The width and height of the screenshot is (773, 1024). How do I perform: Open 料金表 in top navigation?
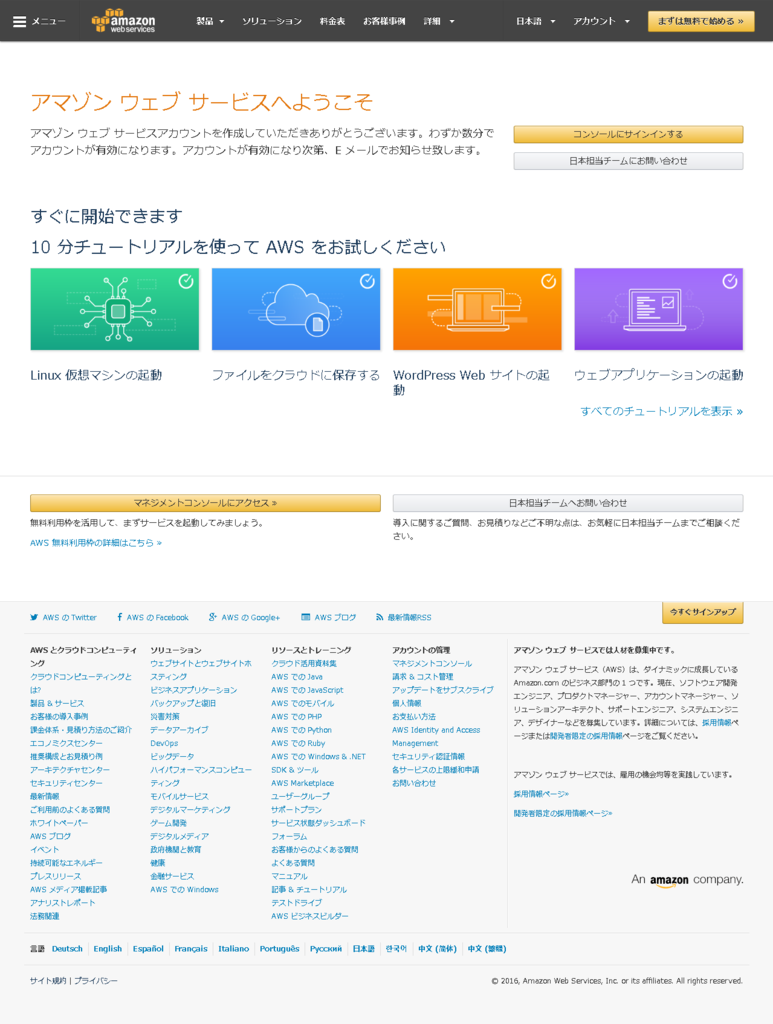point(332,21)
